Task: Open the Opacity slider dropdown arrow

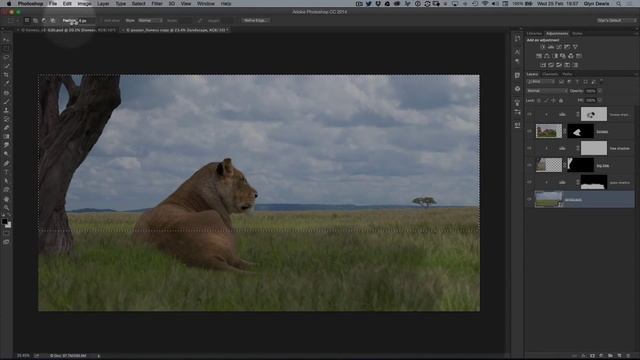Action: [x=600, y=91]
